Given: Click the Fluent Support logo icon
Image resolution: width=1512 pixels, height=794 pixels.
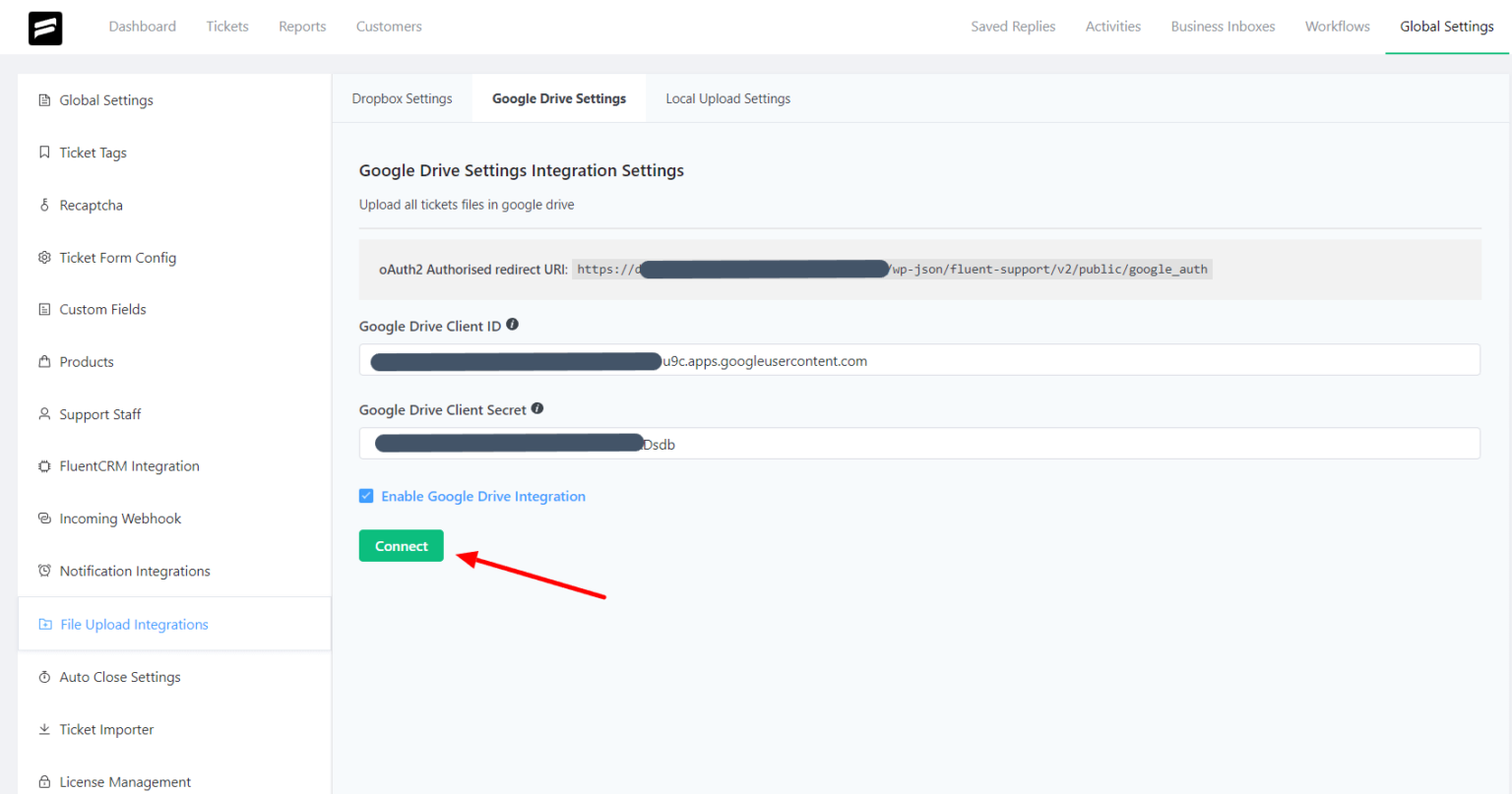Looking at the screenshot, I should point(44,27).
